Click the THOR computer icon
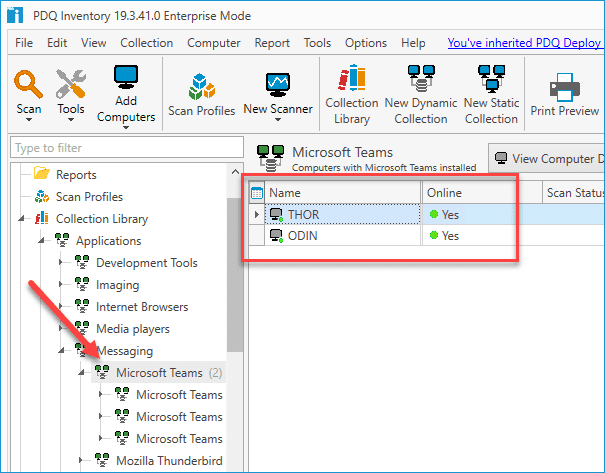The image size is (605, 473). tap(276, 215)
